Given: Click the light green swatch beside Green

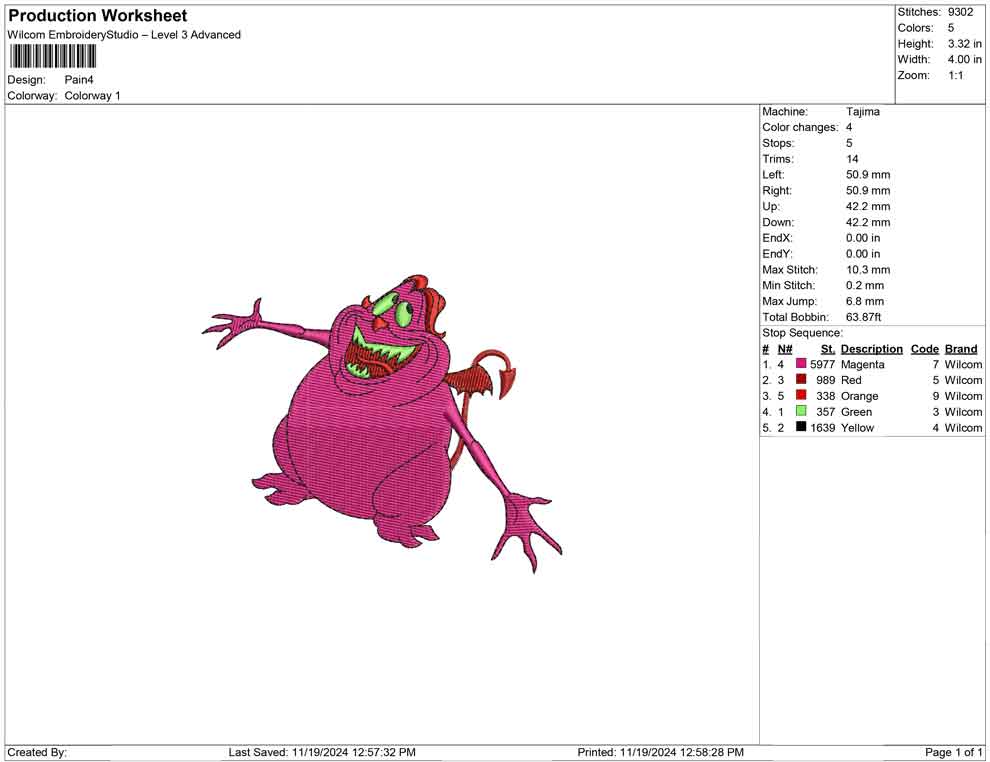Looking at the screenshot, I should tap(801, 411).
